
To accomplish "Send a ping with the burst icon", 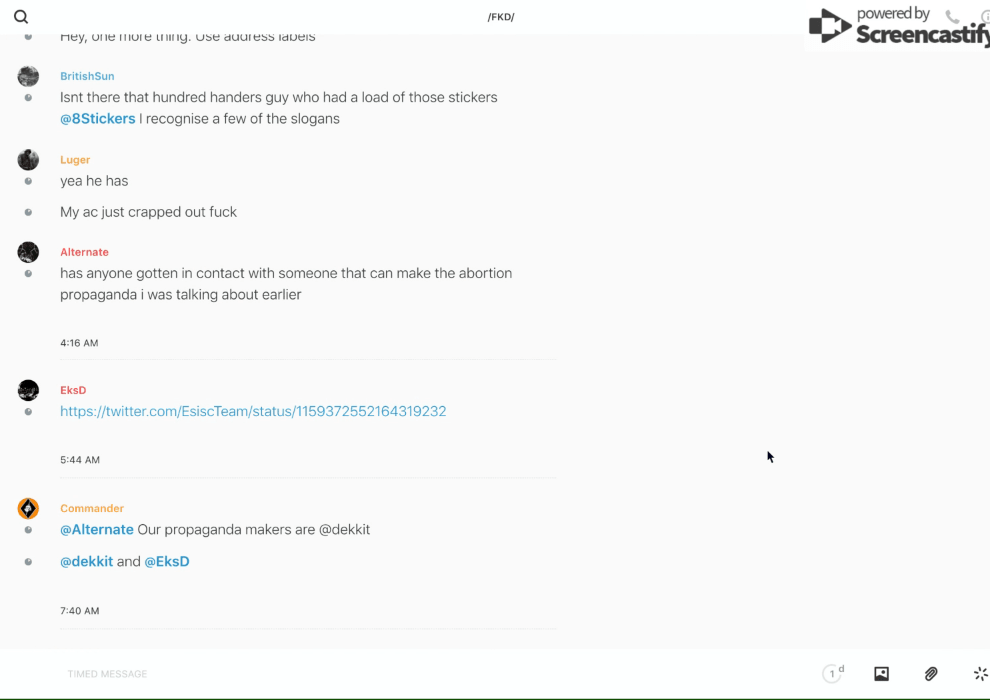I will tap(980, 674).
